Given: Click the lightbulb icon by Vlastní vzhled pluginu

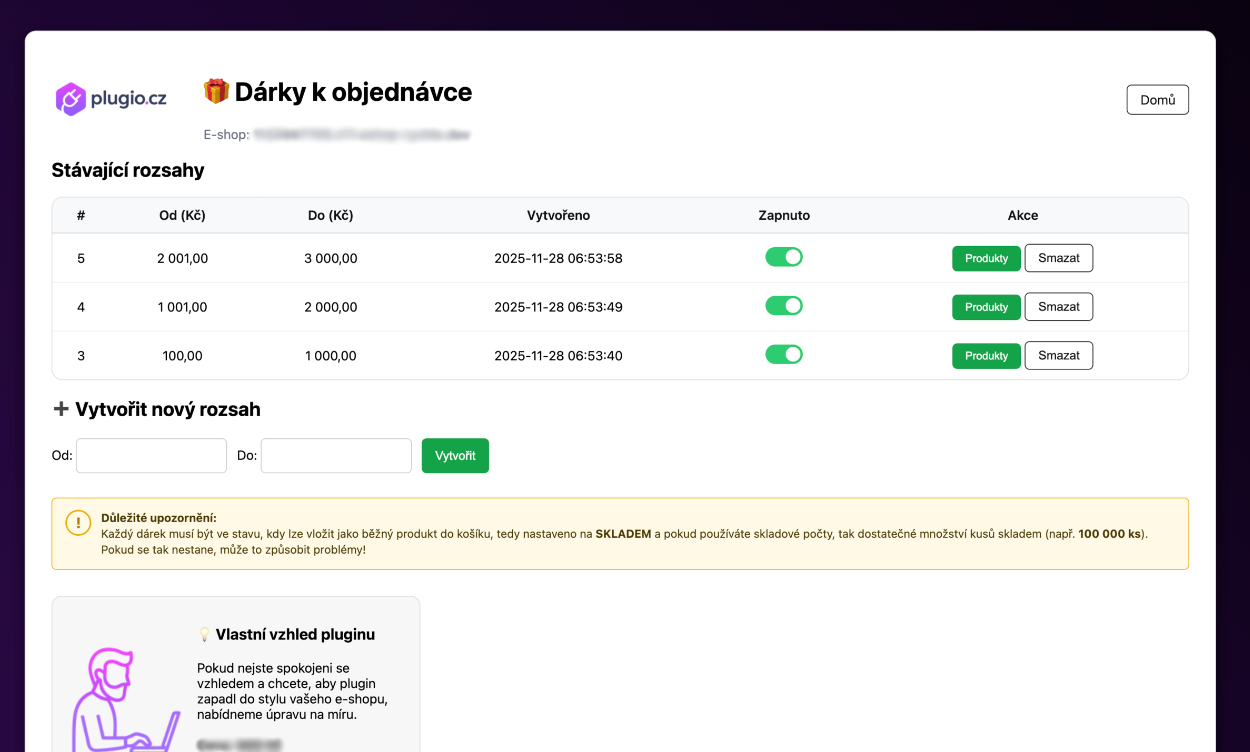Looking at the screenshot, I should pyautogui.click(x=205, y=635).
